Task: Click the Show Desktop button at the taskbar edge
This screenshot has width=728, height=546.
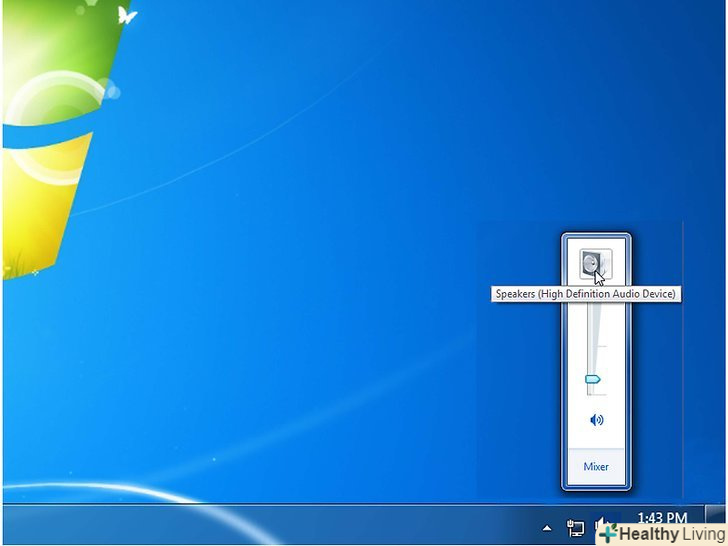Action: click(716, 524)
